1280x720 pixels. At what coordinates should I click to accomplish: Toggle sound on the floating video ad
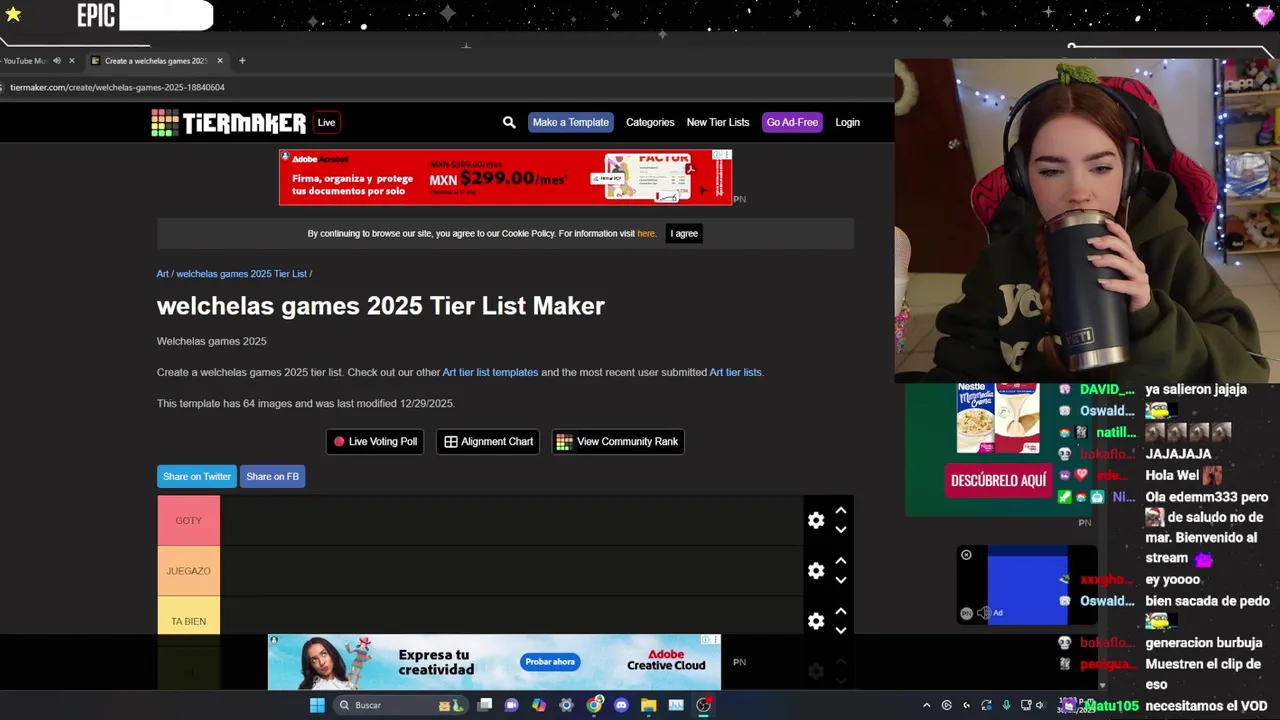coord(984,613)
